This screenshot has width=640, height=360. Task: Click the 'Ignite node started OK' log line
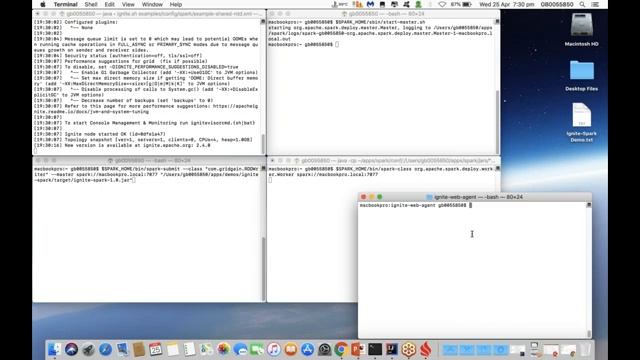tap(100, 134)
